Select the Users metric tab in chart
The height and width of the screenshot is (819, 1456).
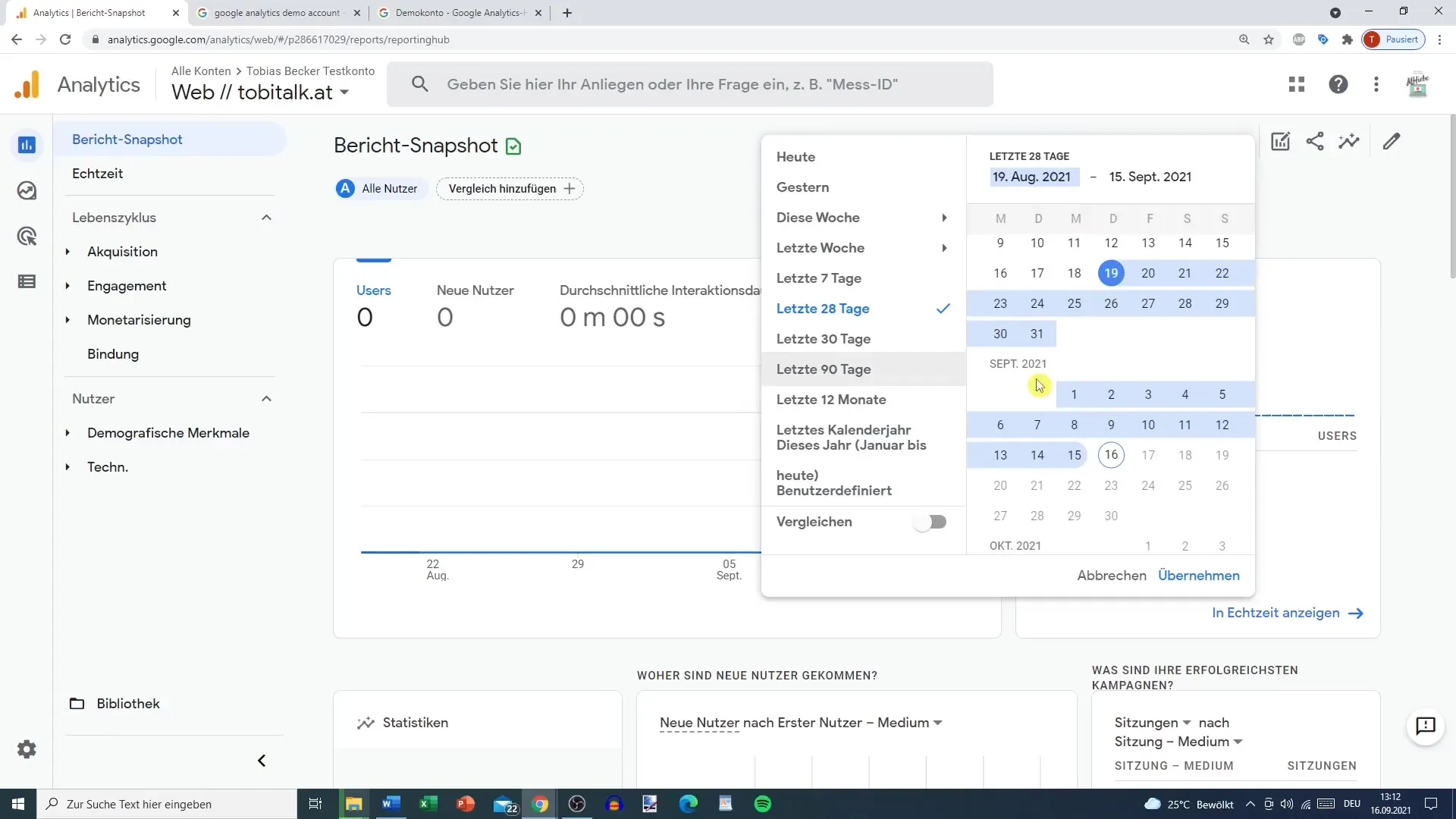374,305
